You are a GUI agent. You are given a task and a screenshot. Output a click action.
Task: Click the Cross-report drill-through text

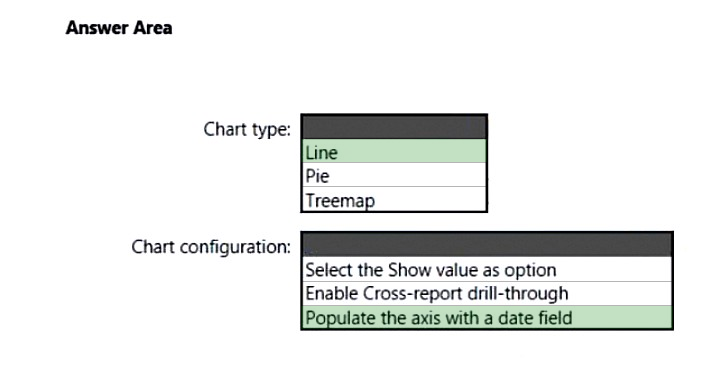pos(466,294)
